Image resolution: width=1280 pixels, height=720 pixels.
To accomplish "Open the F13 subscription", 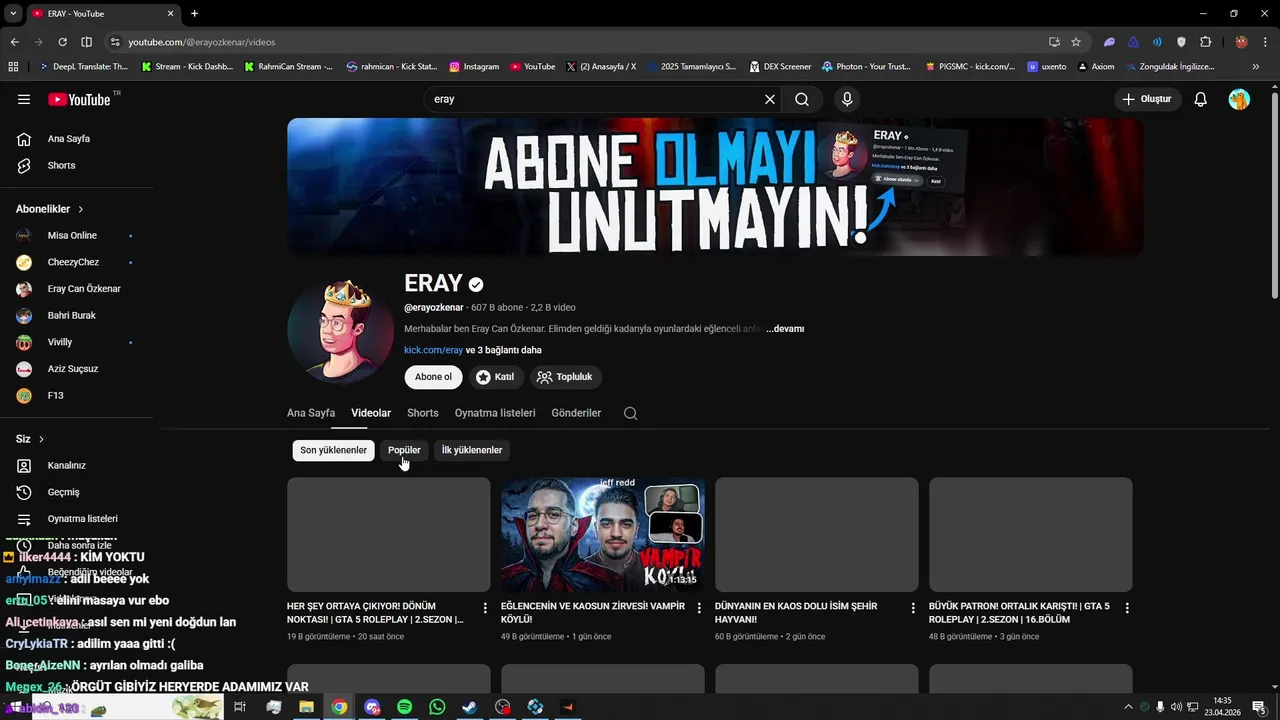I will click(78, 395).
